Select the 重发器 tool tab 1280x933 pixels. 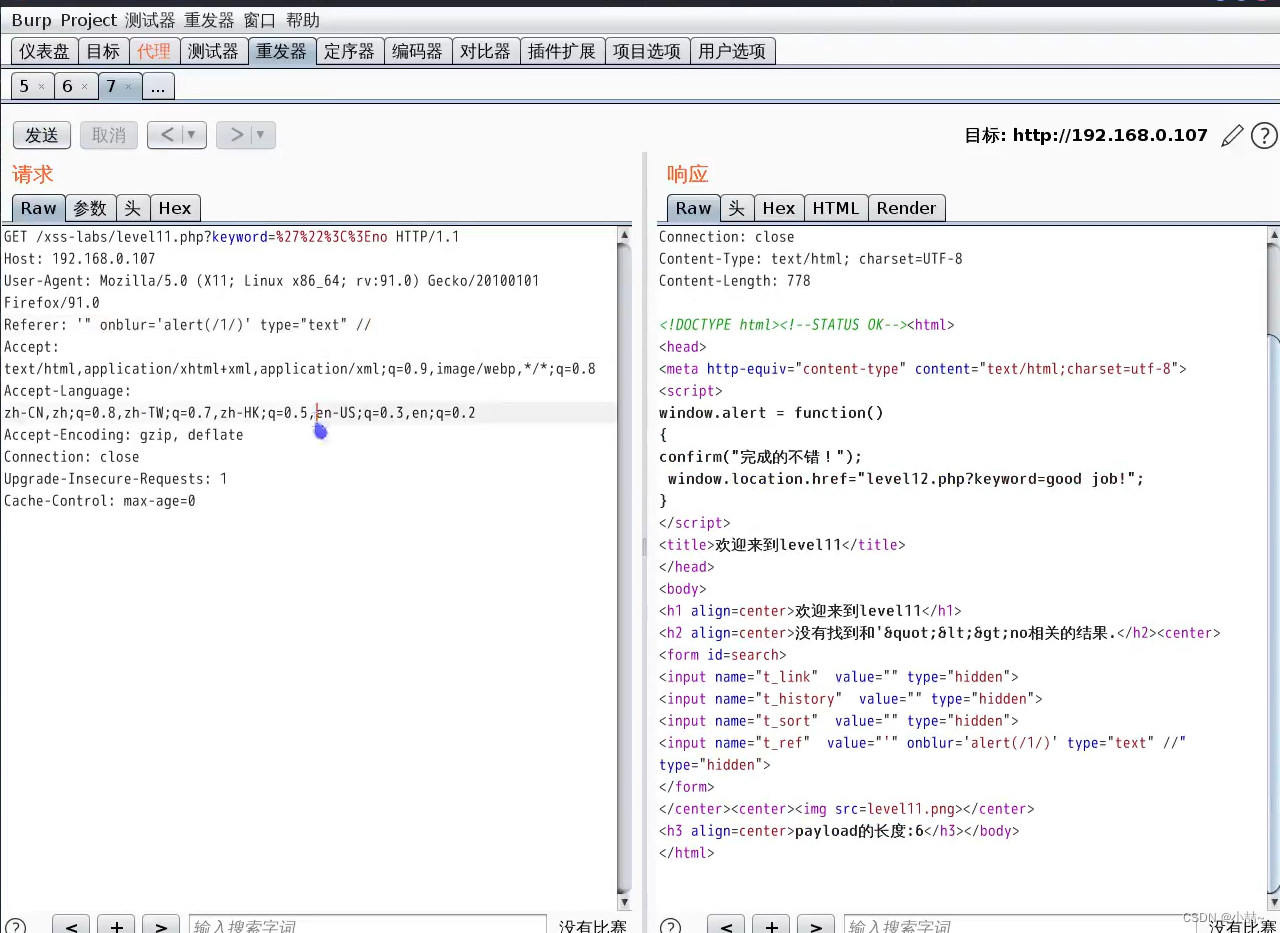[x=281, y=51]
